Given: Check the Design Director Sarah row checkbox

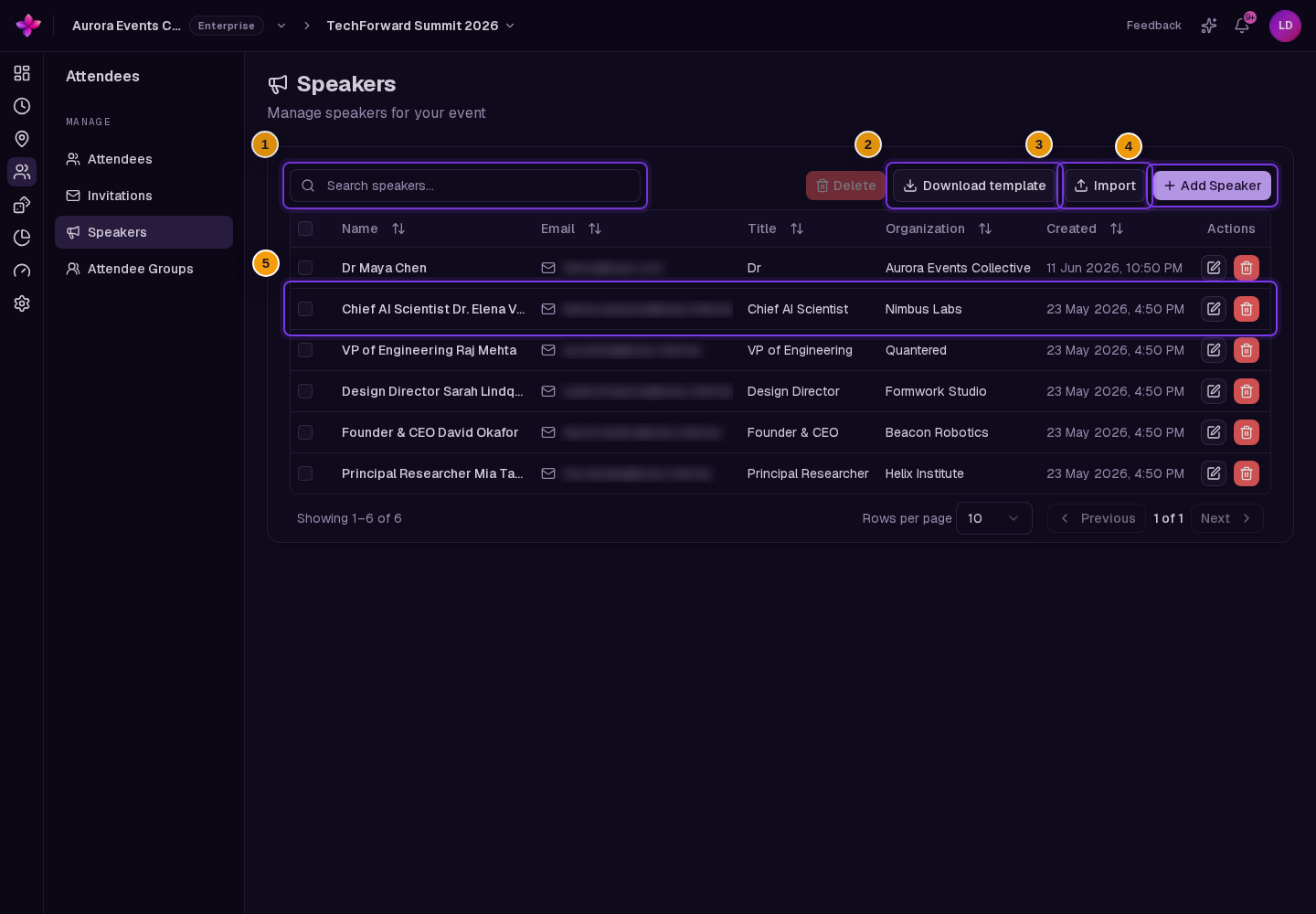Looking at the screenshot, I should coord(305,391).
